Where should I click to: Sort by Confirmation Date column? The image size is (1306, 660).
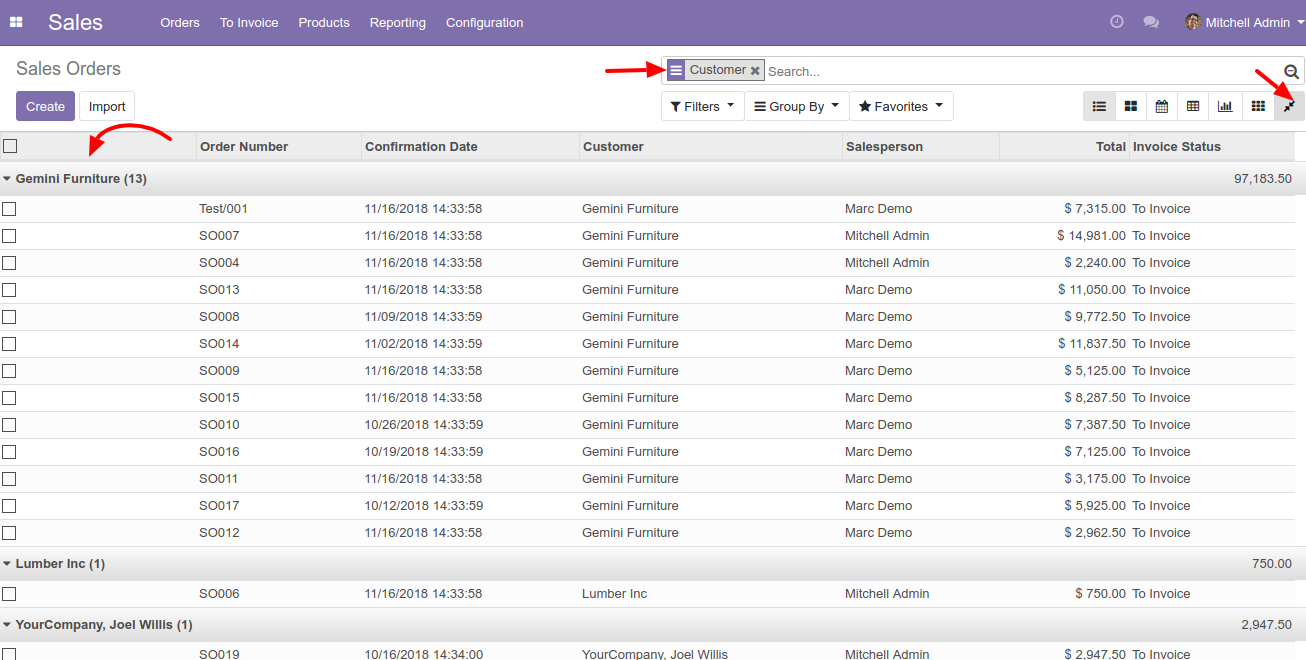click(471, 146)
